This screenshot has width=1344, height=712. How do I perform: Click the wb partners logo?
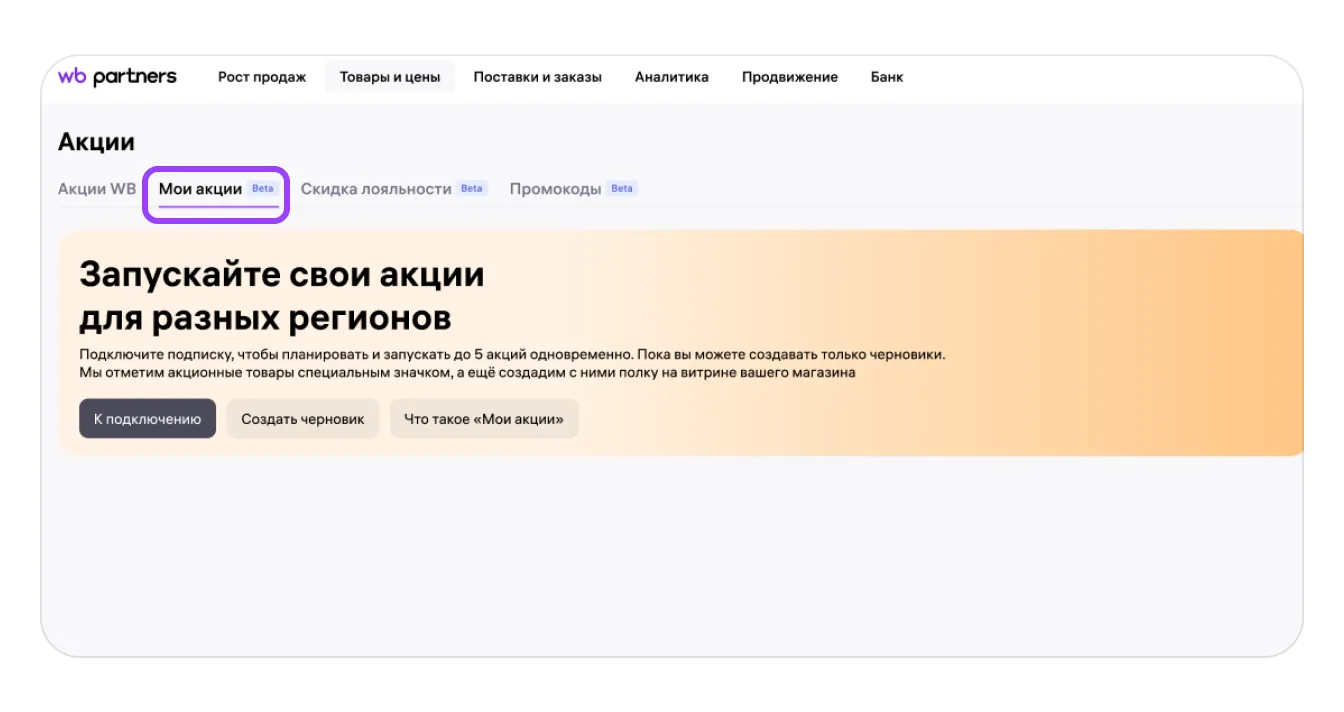click(117, 77)
